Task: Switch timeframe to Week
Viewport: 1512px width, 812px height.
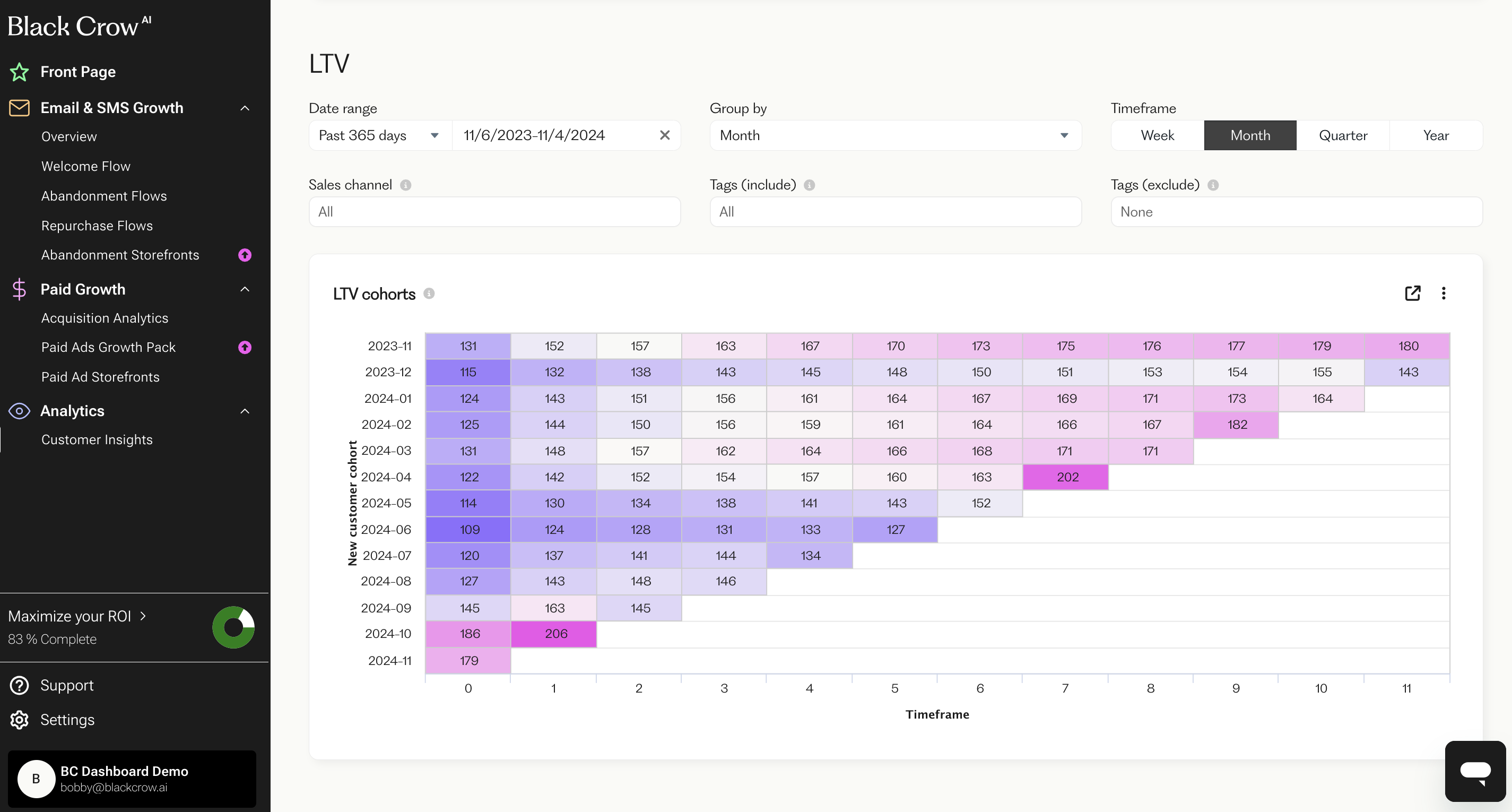Action: [x=1157, y=135]
